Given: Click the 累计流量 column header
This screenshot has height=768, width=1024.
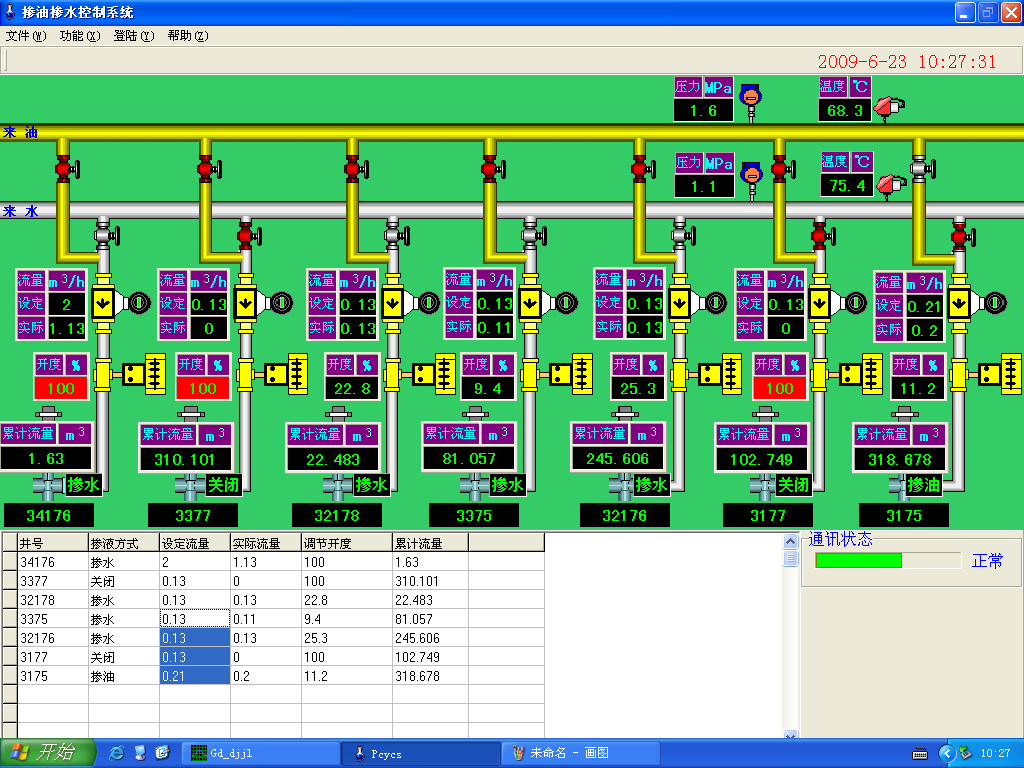Looking at the screenshot, I should pyautogui.click(x=430, y=543).
